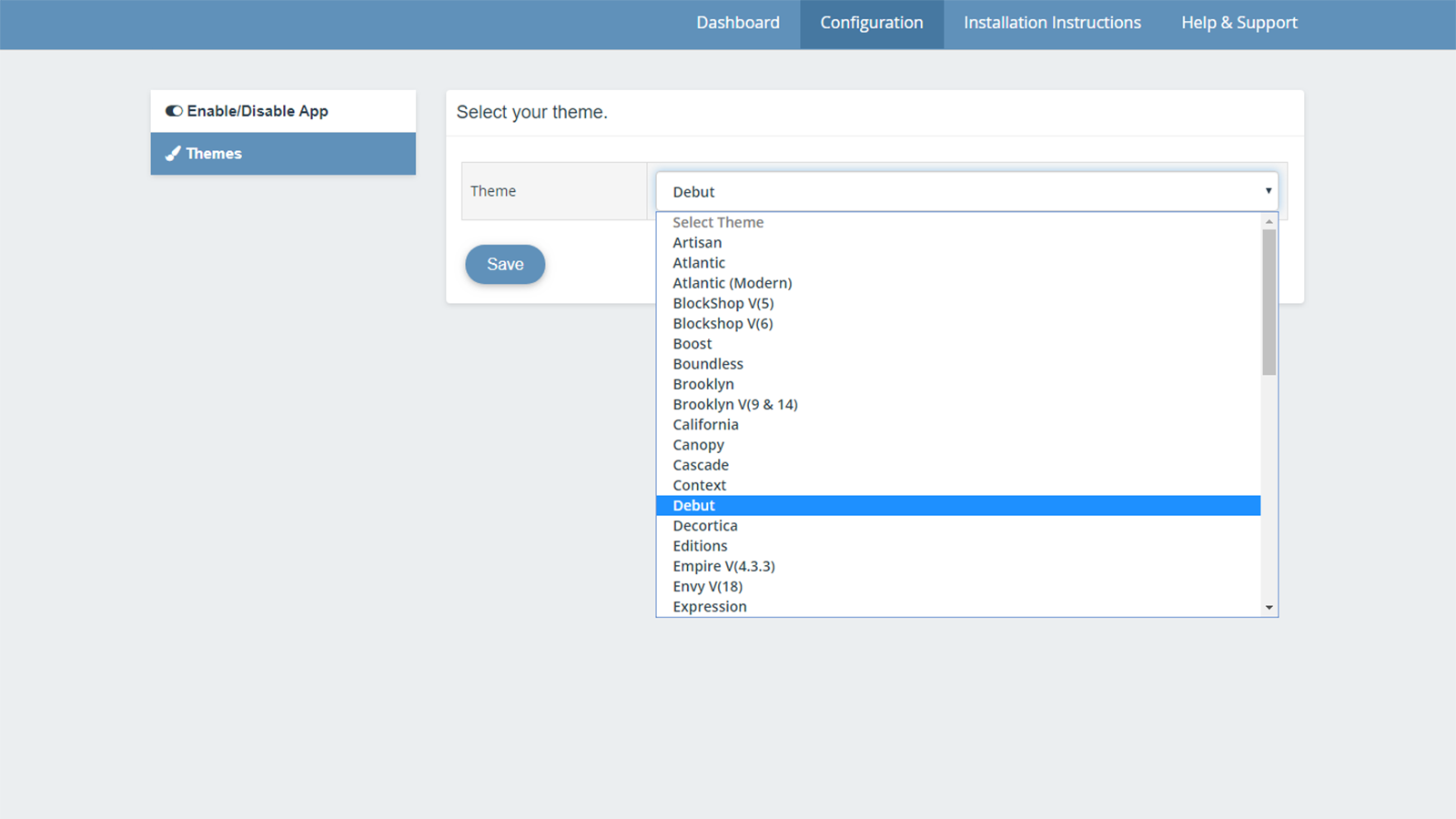Go to Help & Support

pyautogui.click(x=1239, y=24)
